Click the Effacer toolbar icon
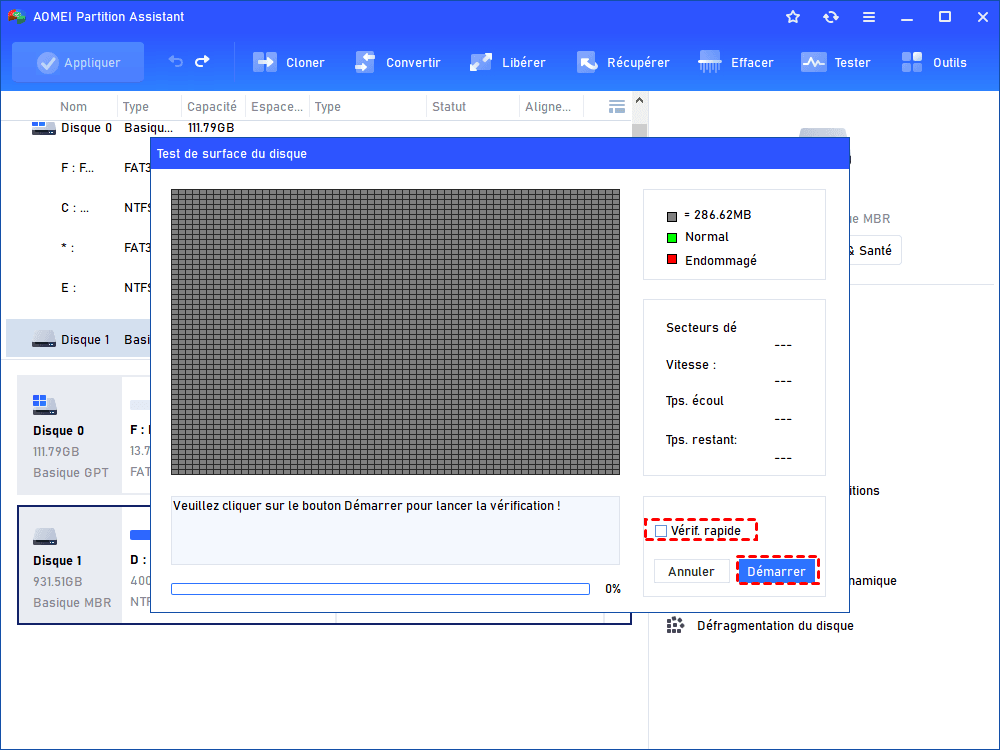 pos(711,62)
